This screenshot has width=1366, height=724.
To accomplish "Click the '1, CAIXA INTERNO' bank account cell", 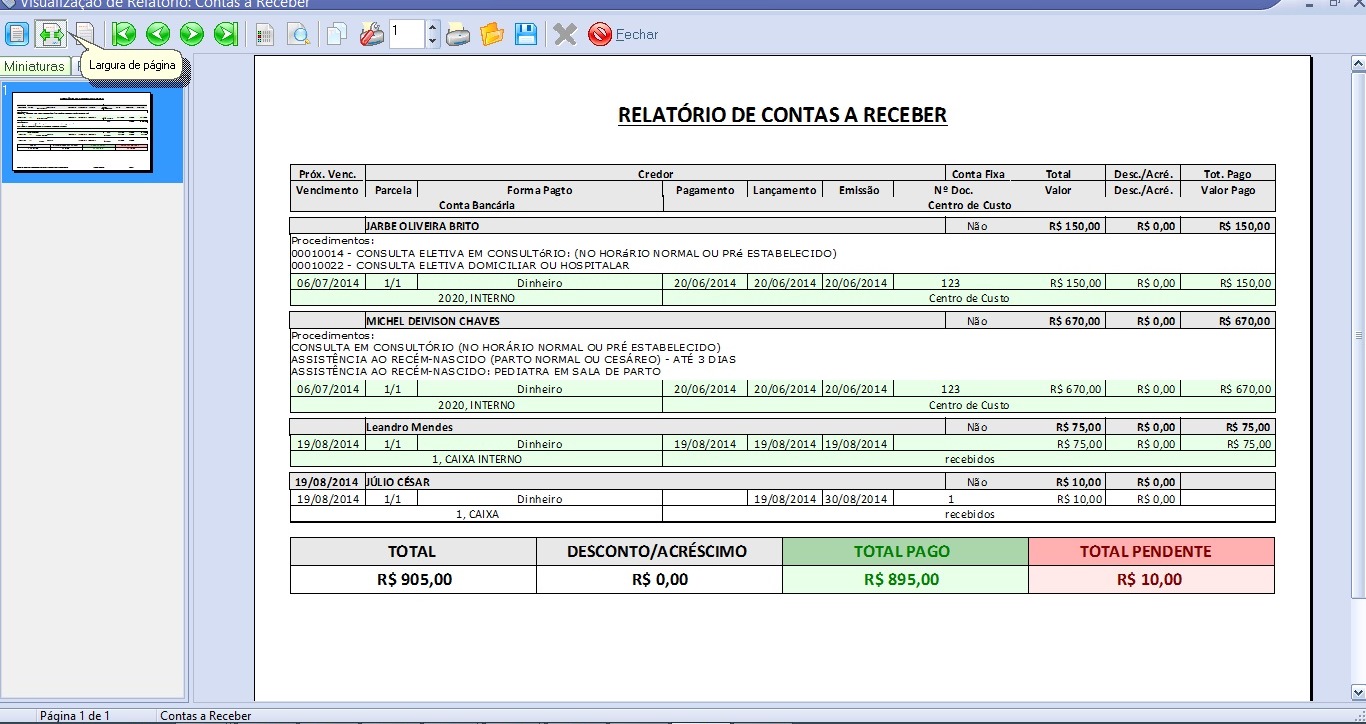I will click(477, 459).
